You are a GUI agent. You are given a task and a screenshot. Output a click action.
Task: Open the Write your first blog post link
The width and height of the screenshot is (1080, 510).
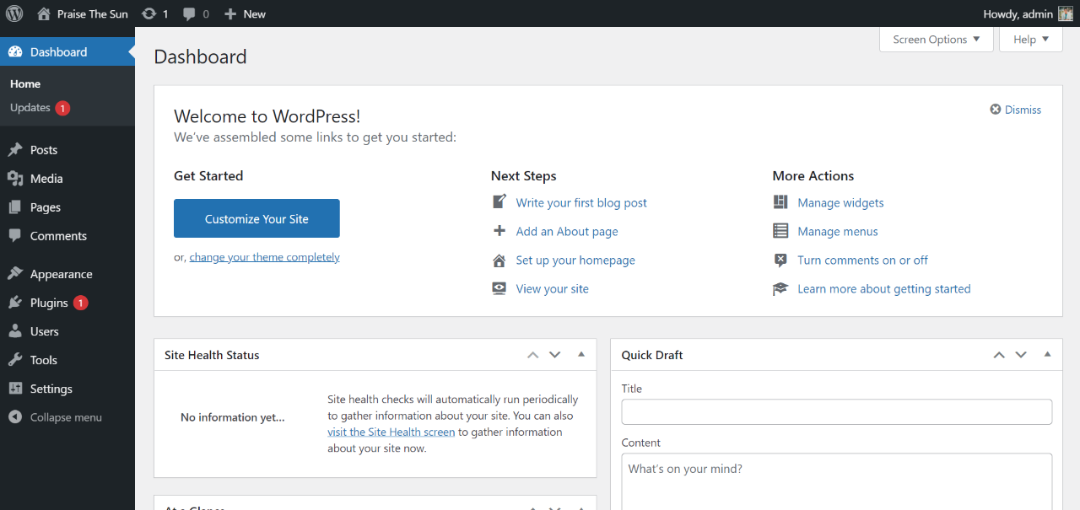tap(581, 203)
